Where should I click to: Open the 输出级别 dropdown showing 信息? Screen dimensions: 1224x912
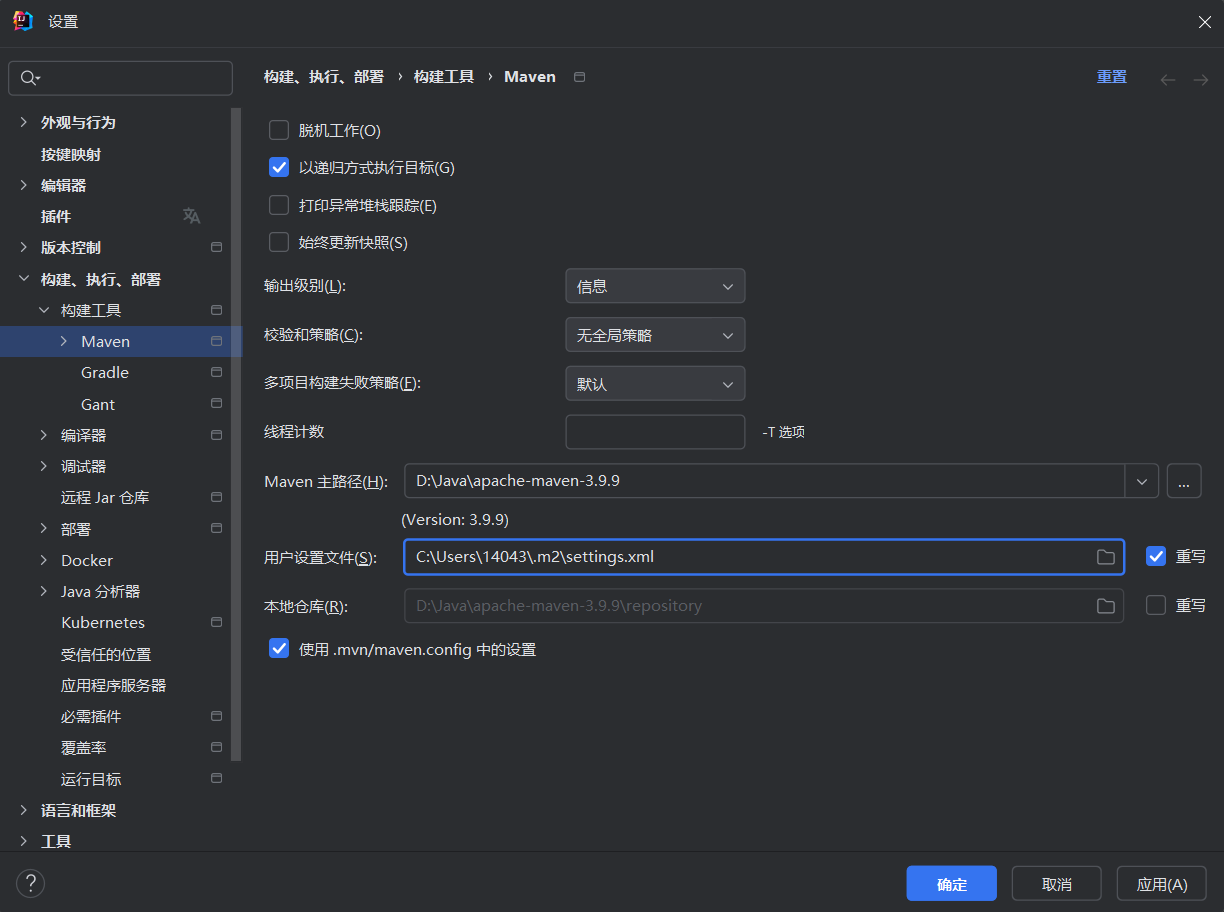coord(655,286)
